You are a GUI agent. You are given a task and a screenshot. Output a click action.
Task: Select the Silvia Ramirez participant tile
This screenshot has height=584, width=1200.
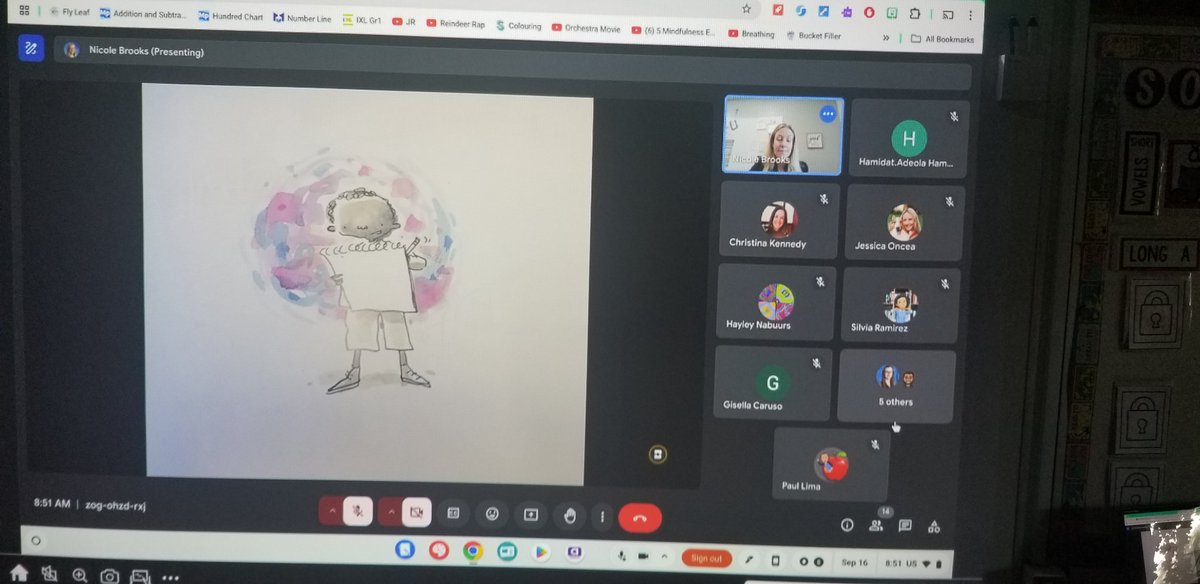[x=901, y=304]
